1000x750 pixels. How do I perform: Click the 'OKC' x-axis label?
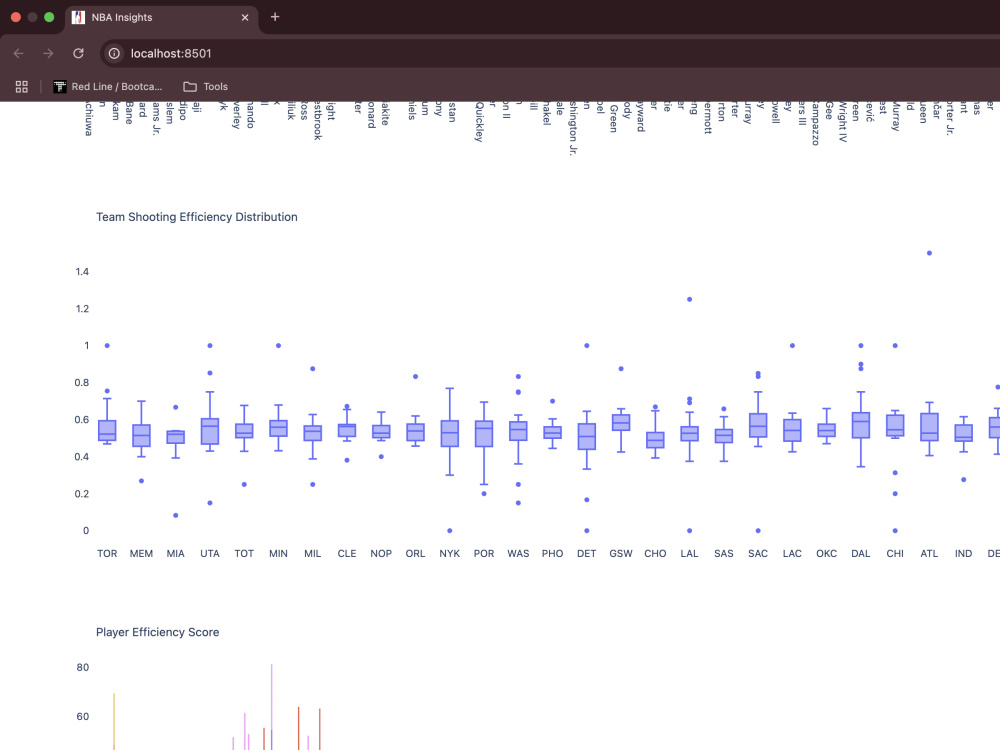pyautogui.click(x=827, y=554)
